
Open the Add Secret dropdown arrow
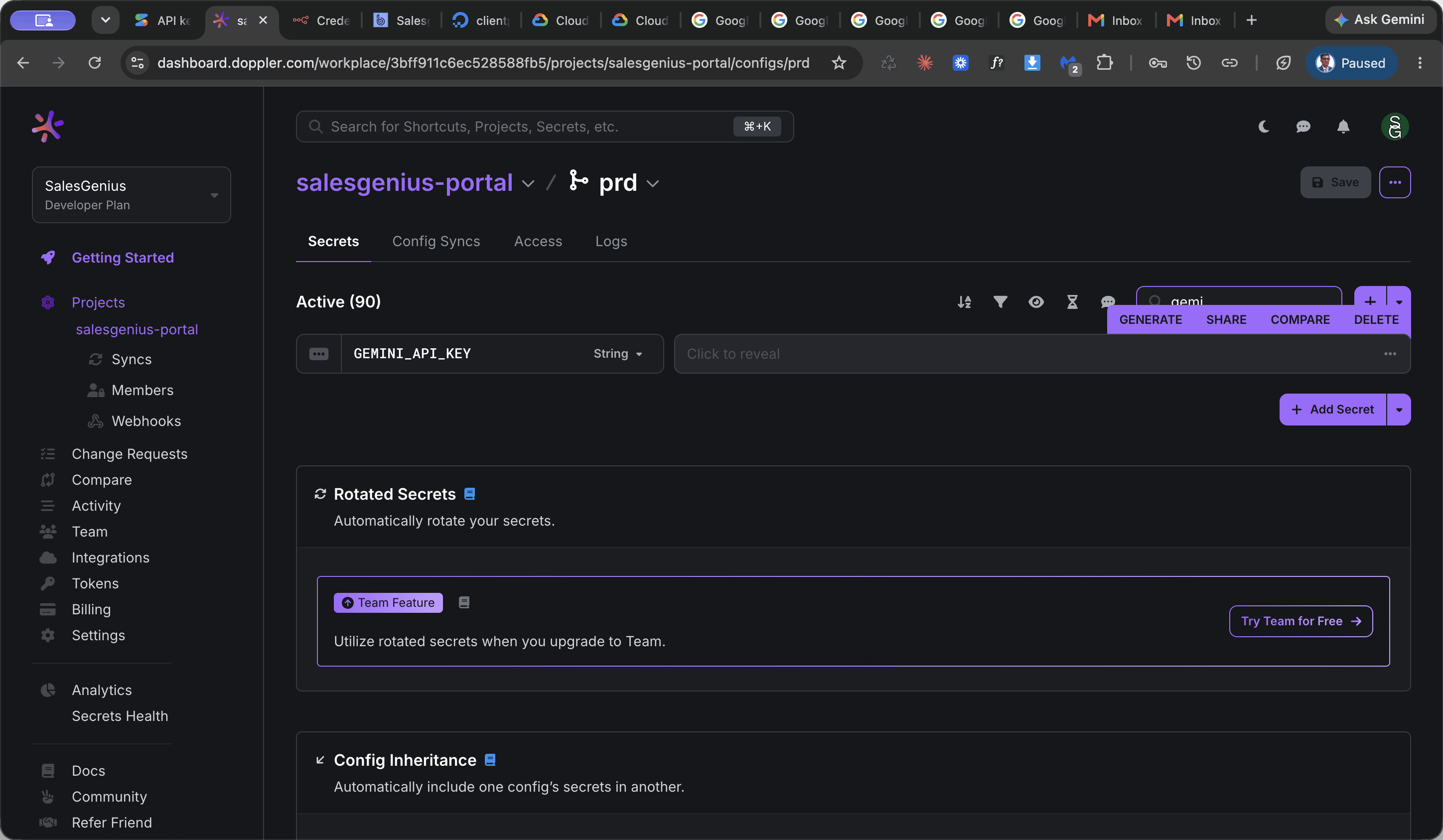pyautogui.click(x=1399, y=410)
